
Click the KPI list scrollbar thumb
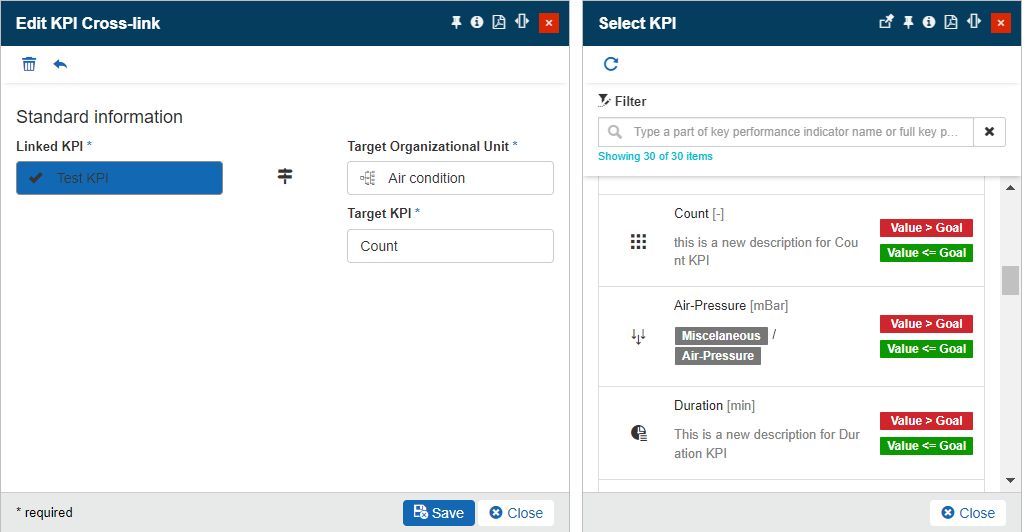coord(1010,280)
